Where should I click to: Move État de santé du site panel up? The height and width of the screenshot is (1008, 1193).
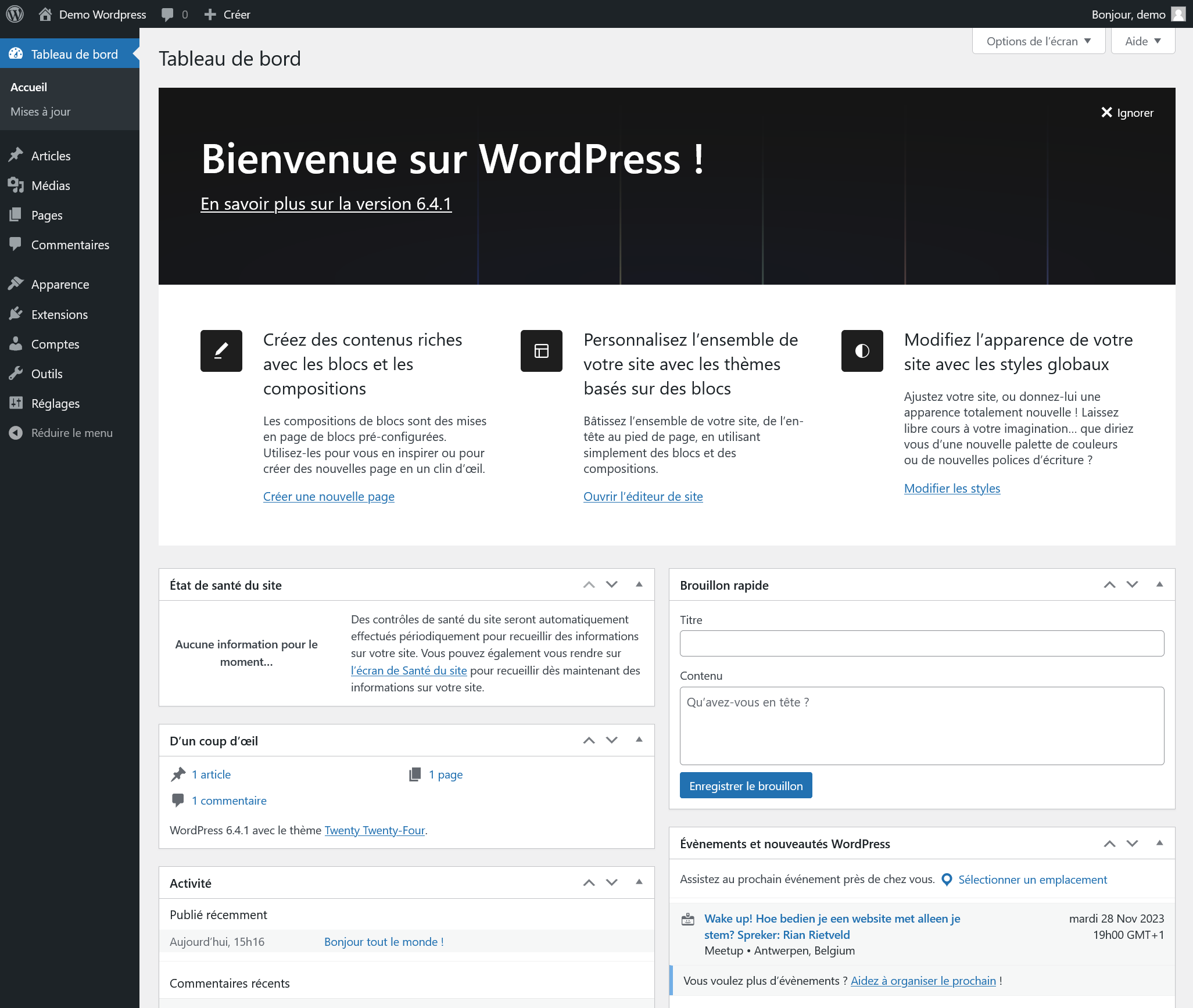pyautogui.click(x=589, y=584)
